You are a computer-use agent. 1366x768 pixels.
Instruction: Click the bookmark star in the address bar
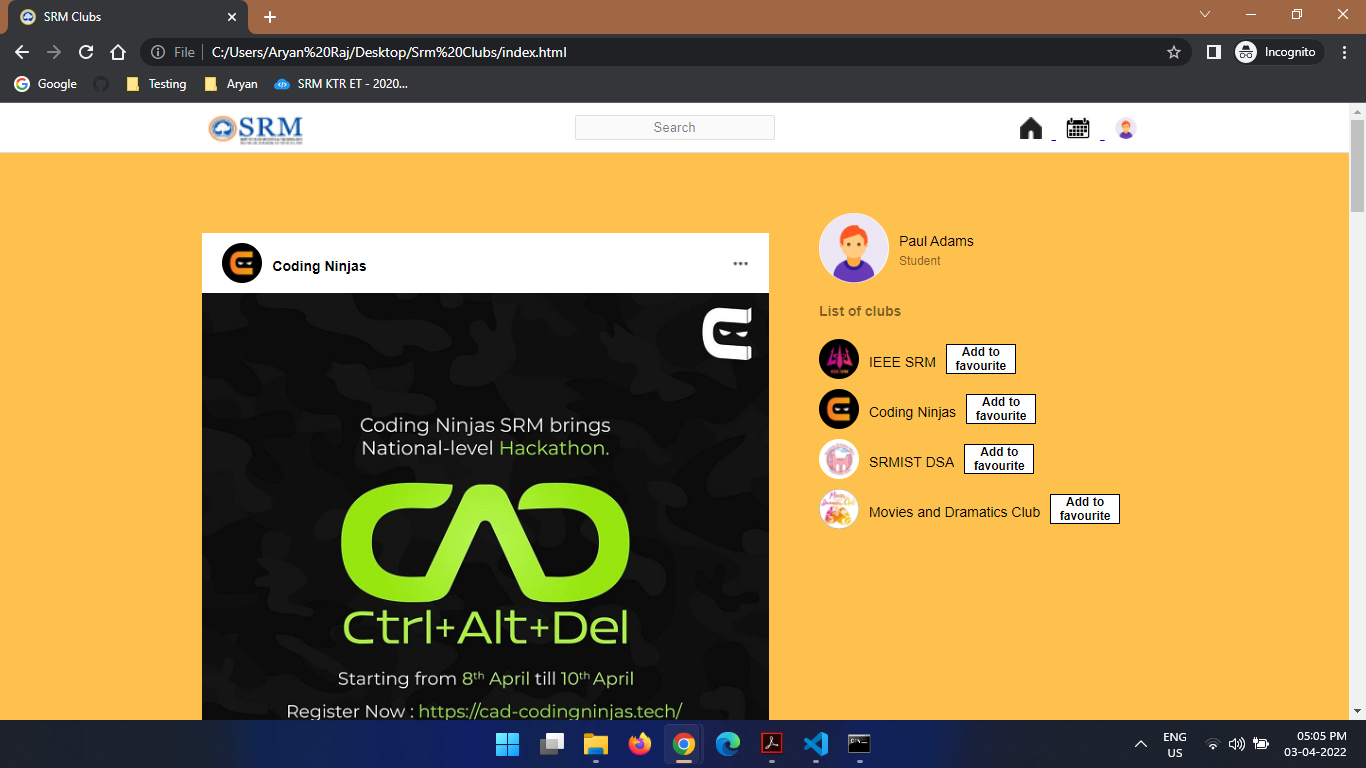pos(1174,51)
